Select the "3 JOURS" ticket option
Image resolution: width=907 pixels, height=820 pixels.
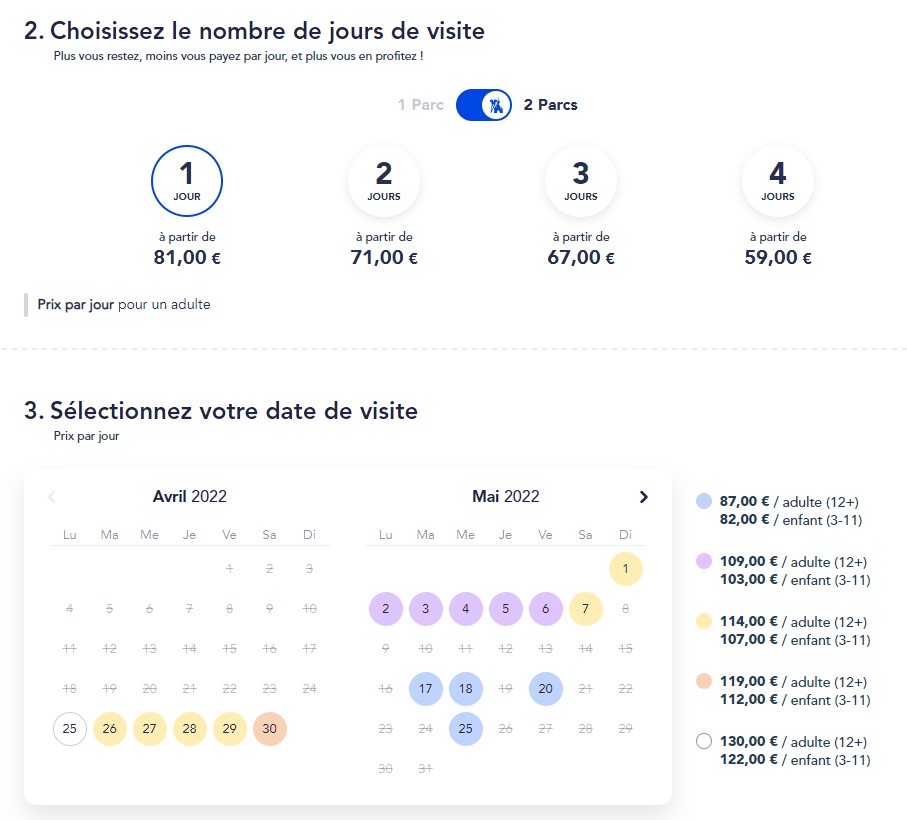click(x=580, y=181)
